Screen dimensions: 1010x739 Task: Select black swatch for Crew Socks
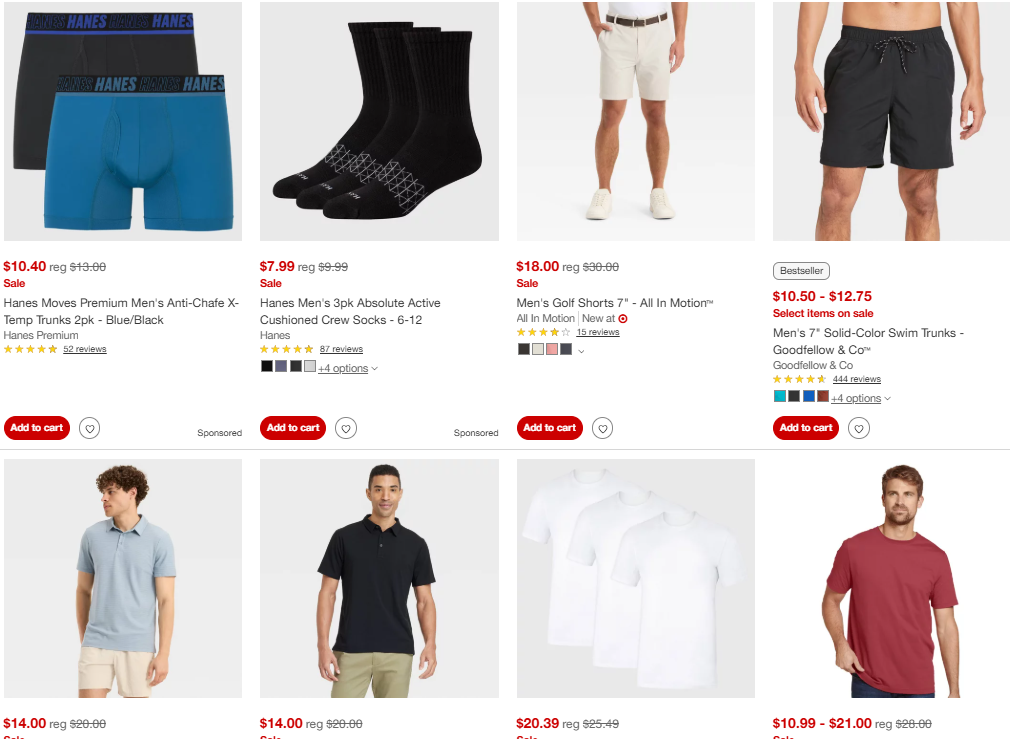267,366
